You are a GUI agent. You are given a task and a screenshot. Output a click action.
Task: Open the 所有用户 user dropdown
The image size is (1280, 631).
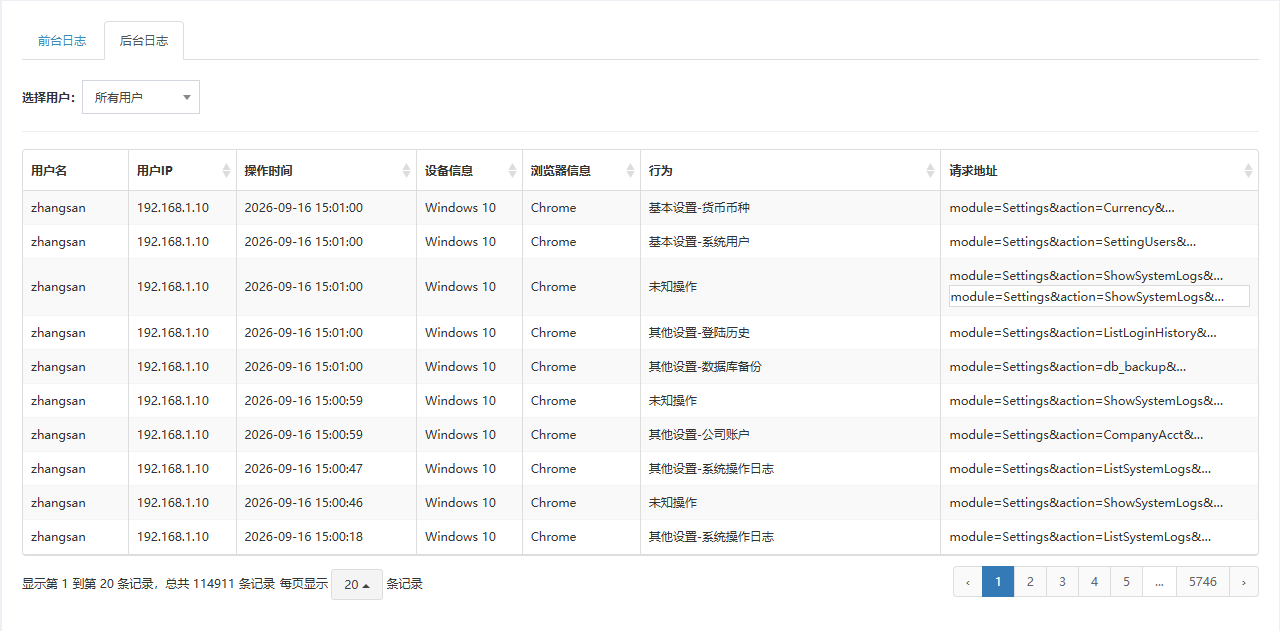click(141, 97)
